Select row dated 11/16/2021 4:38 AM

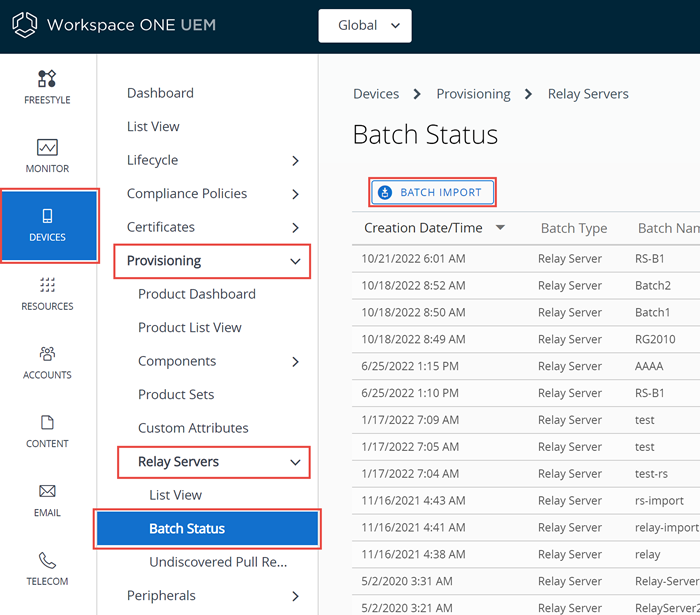[x=526, y=554]
